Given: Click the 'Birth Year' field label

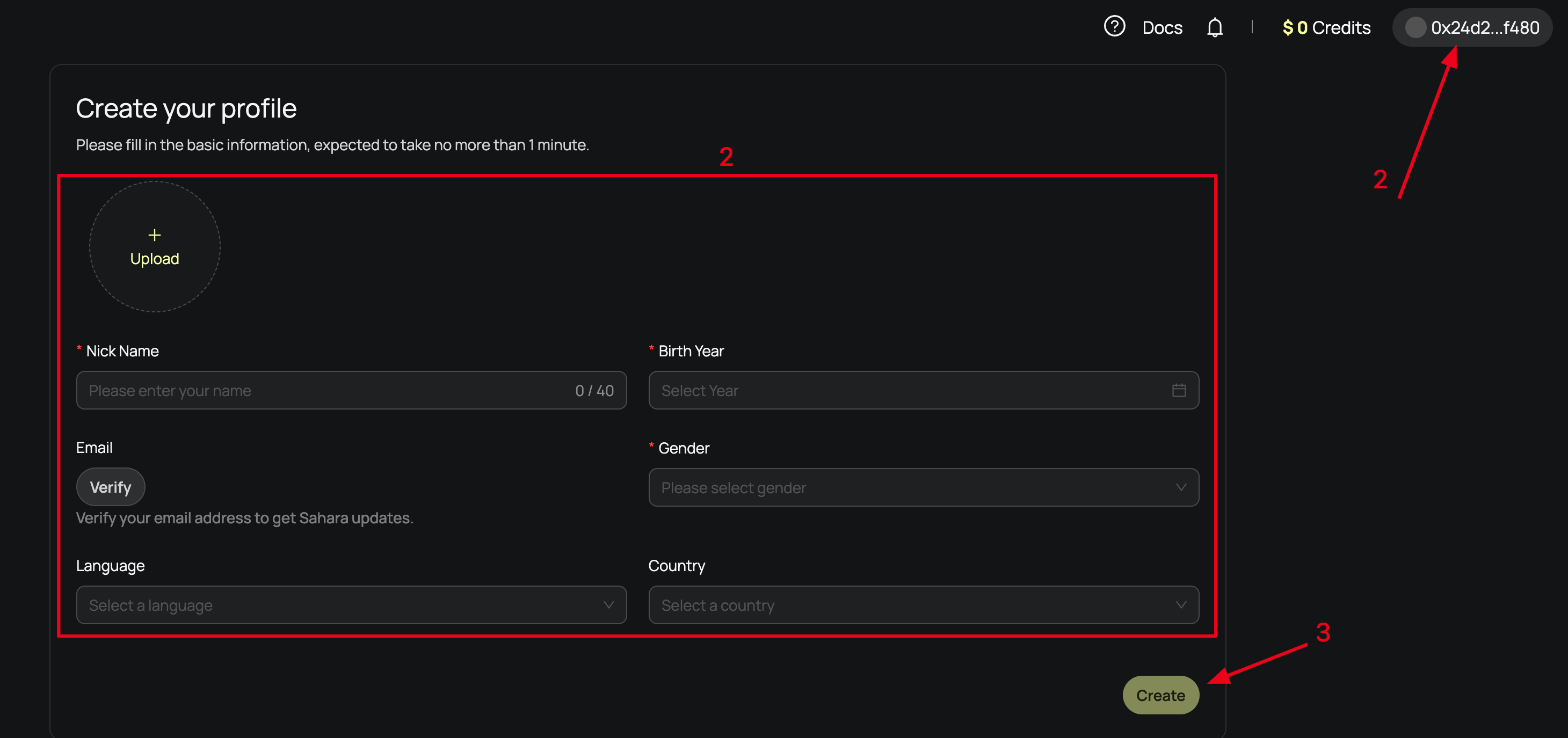Looking at the screenshot, I should pyautogui.click(x=691, y=351).
